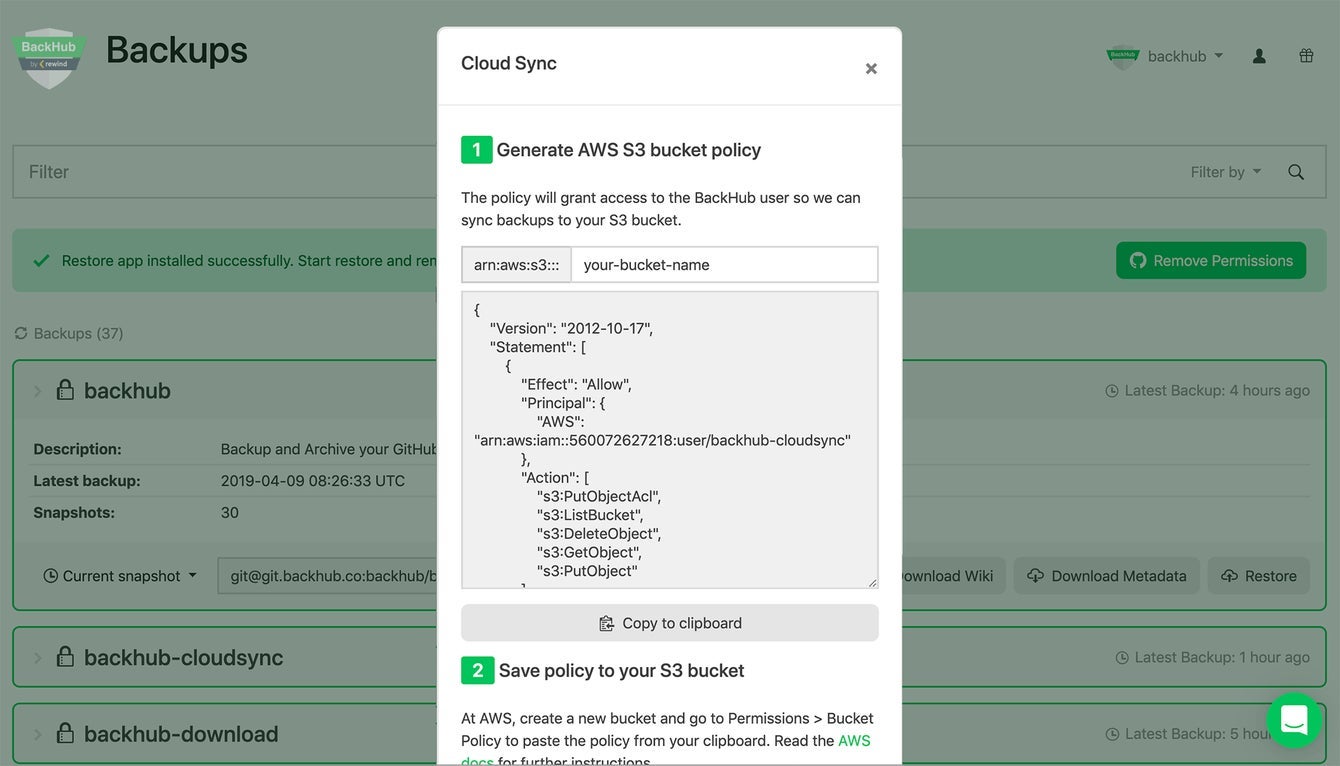Open the Filter by dropdown
This screenshot has height=766, width=1340.
[1225, 172]
